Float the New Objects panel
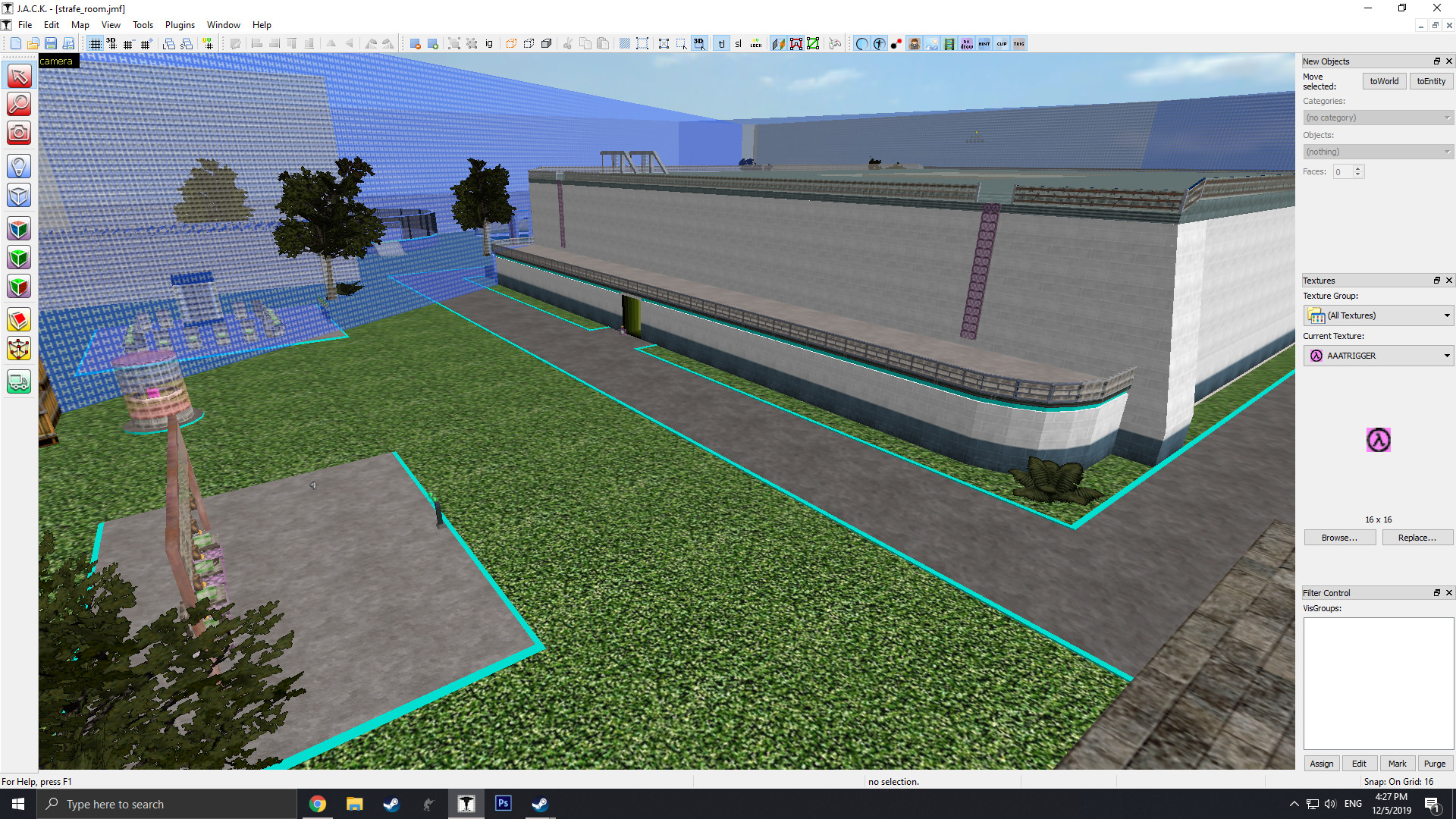The image size is (1456, 819). pyautogui.click(x=1436, y=61)
